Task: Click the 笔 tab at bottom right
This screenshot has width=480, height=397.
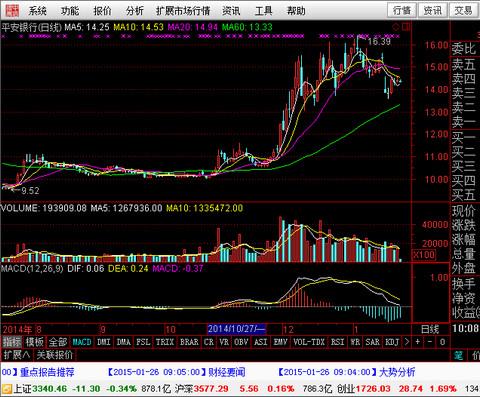Action: click(x=459, y=355)
